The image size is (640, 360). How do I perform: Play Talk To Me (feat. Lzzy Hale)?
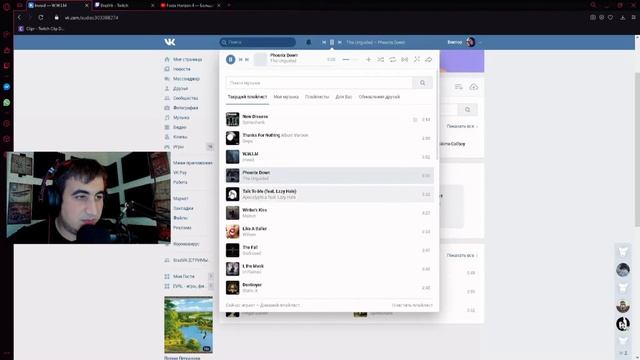click(x=329, y=194)
